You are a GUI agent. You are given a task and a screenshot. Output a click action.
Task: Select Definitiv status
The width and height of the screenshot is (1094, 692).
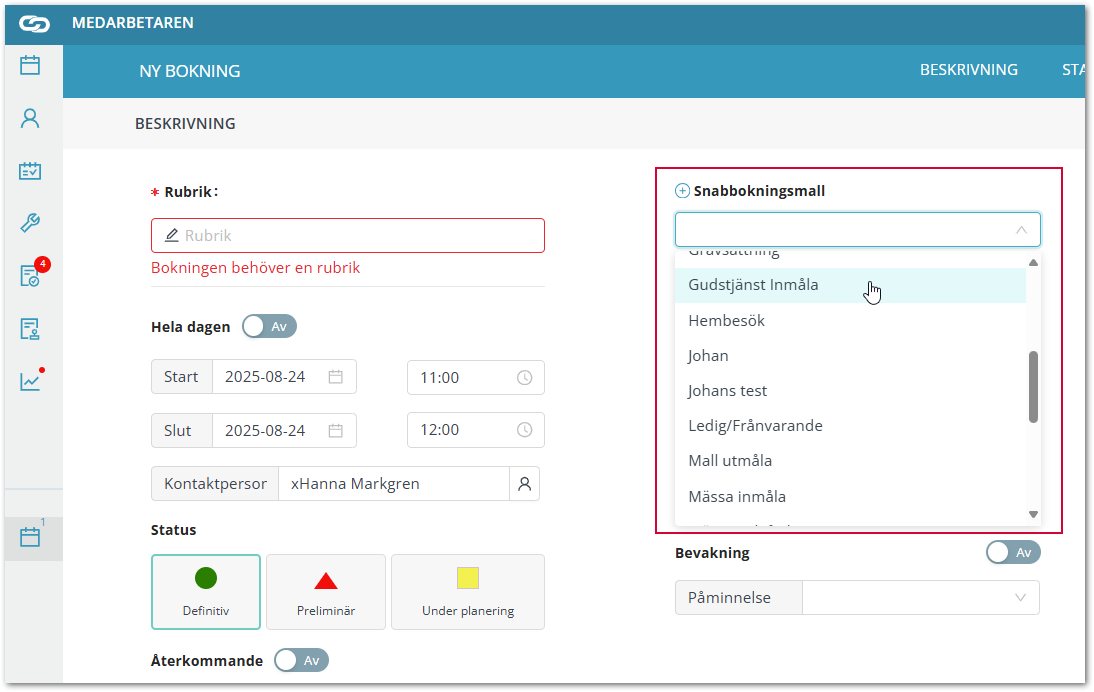pos(206,592)
